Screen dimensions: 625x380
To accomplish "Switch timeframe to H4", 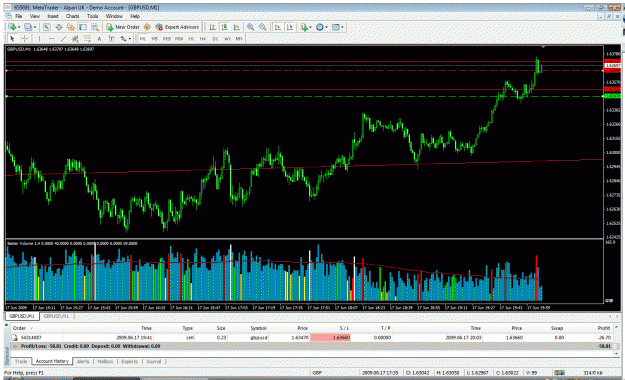I will point(203,39).
